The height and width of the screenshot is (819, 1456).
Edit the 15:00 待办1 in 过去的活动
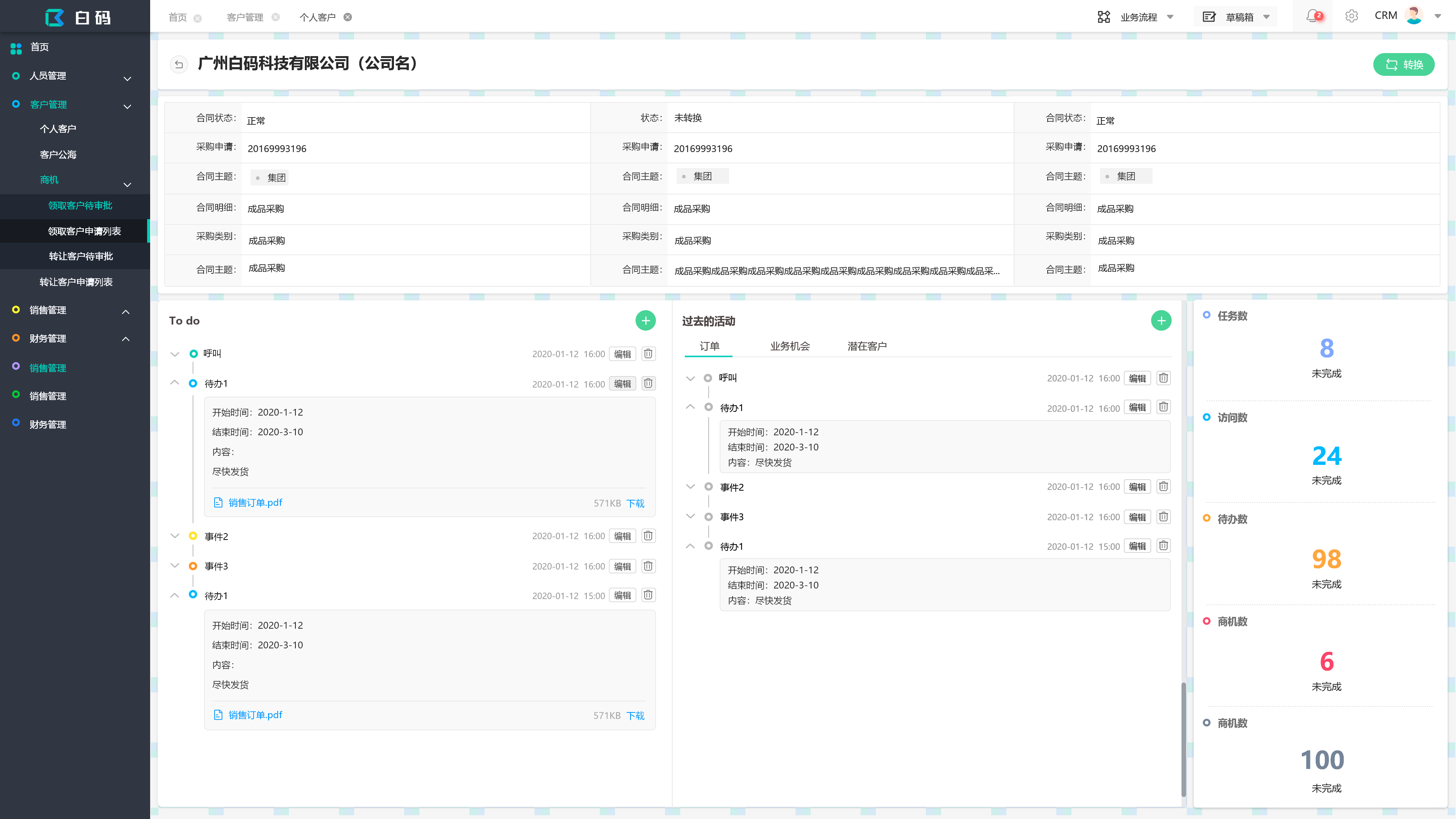[x=1137, y=546]
